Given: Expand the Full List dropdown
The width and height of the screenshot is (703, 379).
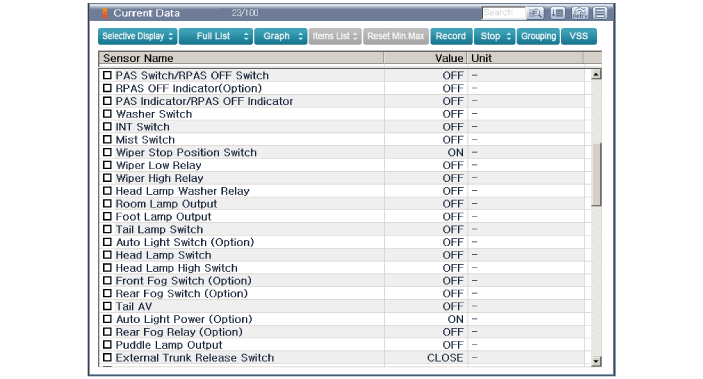Looking at the screenshot, I should tap(216, 36).
